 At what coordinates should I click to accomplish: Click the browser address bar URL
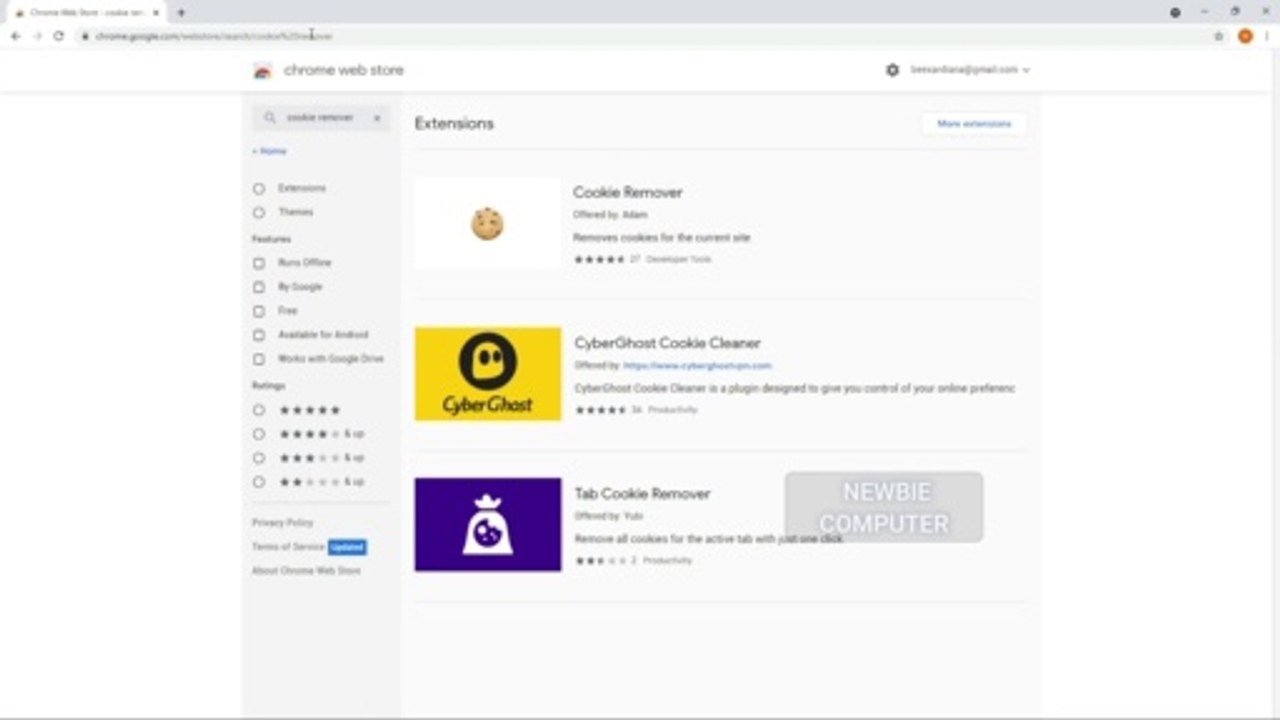click(x=214, y=36)
